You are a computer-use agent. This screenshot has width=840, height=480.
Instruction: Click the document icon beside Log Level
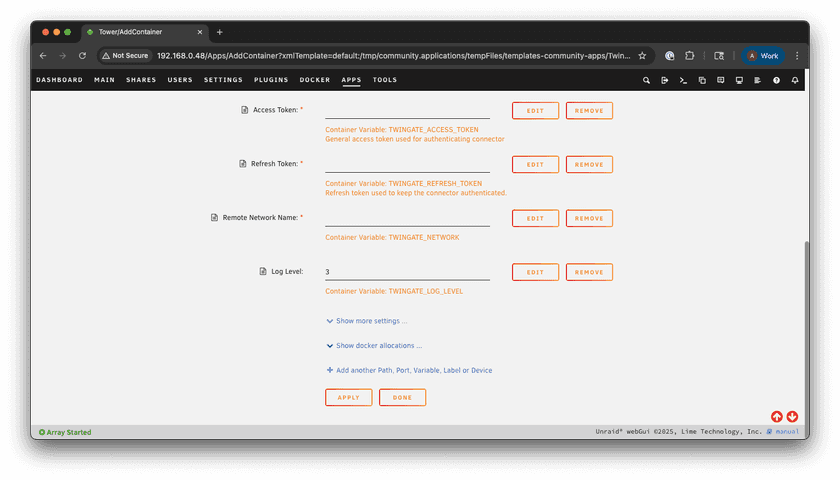click(262, 271)
